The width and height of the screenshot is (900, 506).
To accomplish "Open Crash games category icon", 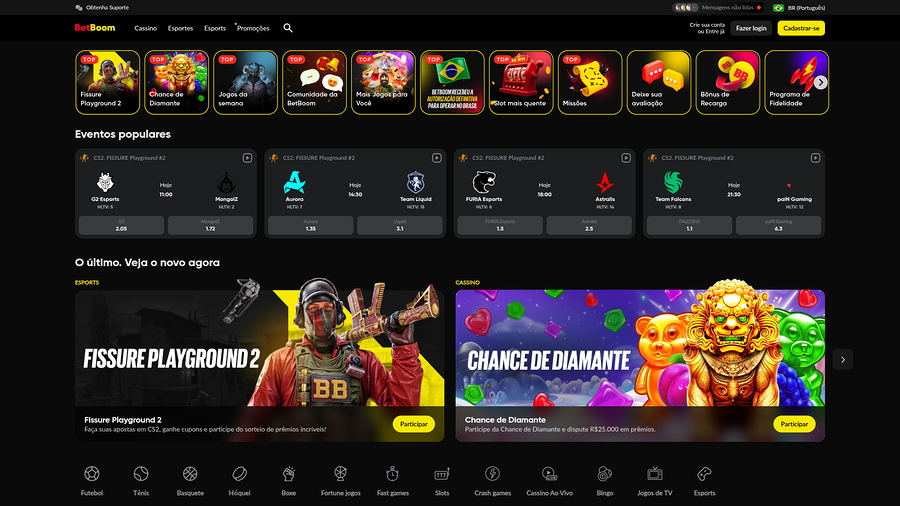I will 492,474.
